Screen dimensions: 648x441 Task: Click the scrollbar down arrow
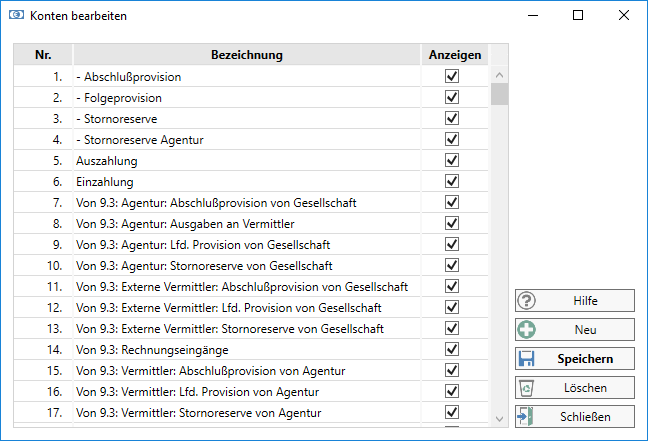tap(500, 418)
